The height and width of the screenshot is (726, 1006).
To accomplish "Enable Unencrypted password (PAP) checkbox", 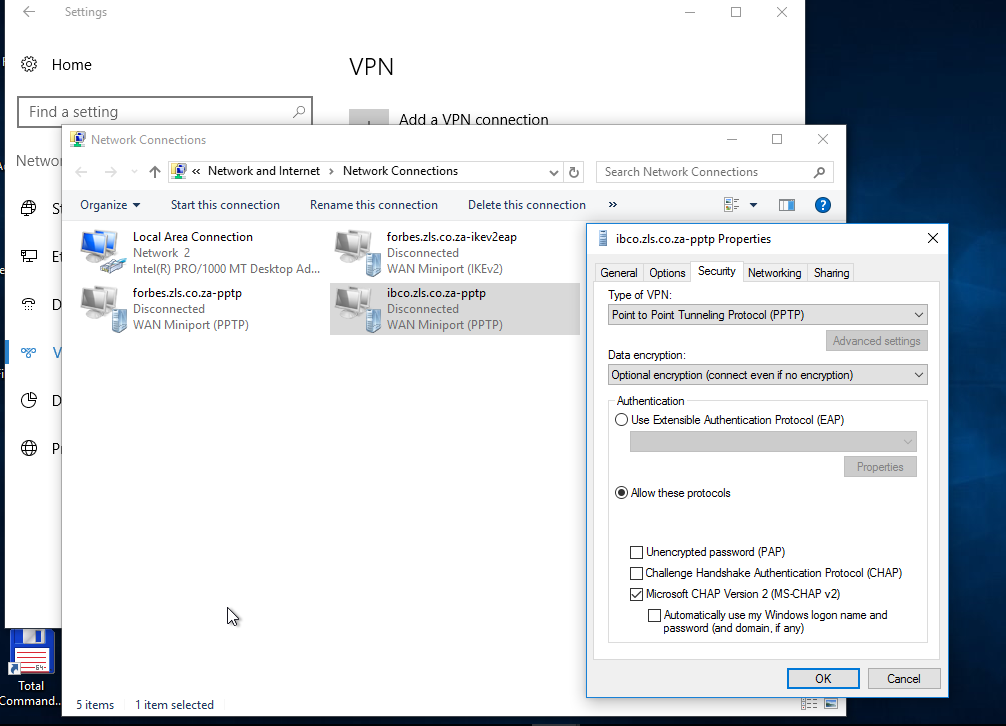I will pos(637,552).
